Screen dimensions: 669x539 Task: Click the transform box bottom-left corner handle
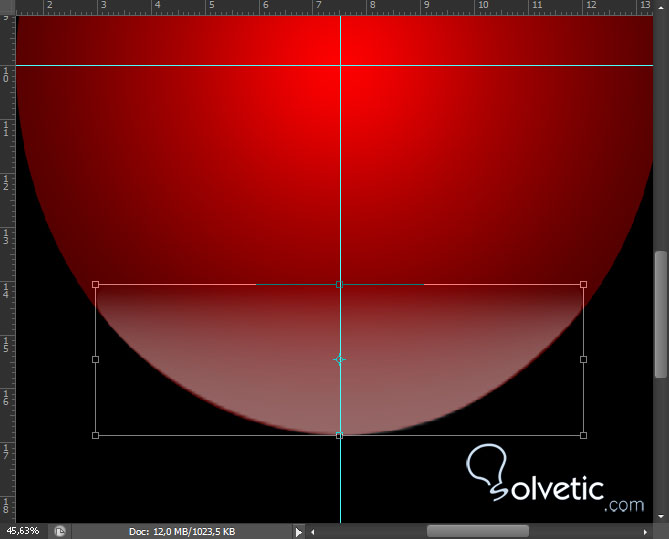click(96, 435)
